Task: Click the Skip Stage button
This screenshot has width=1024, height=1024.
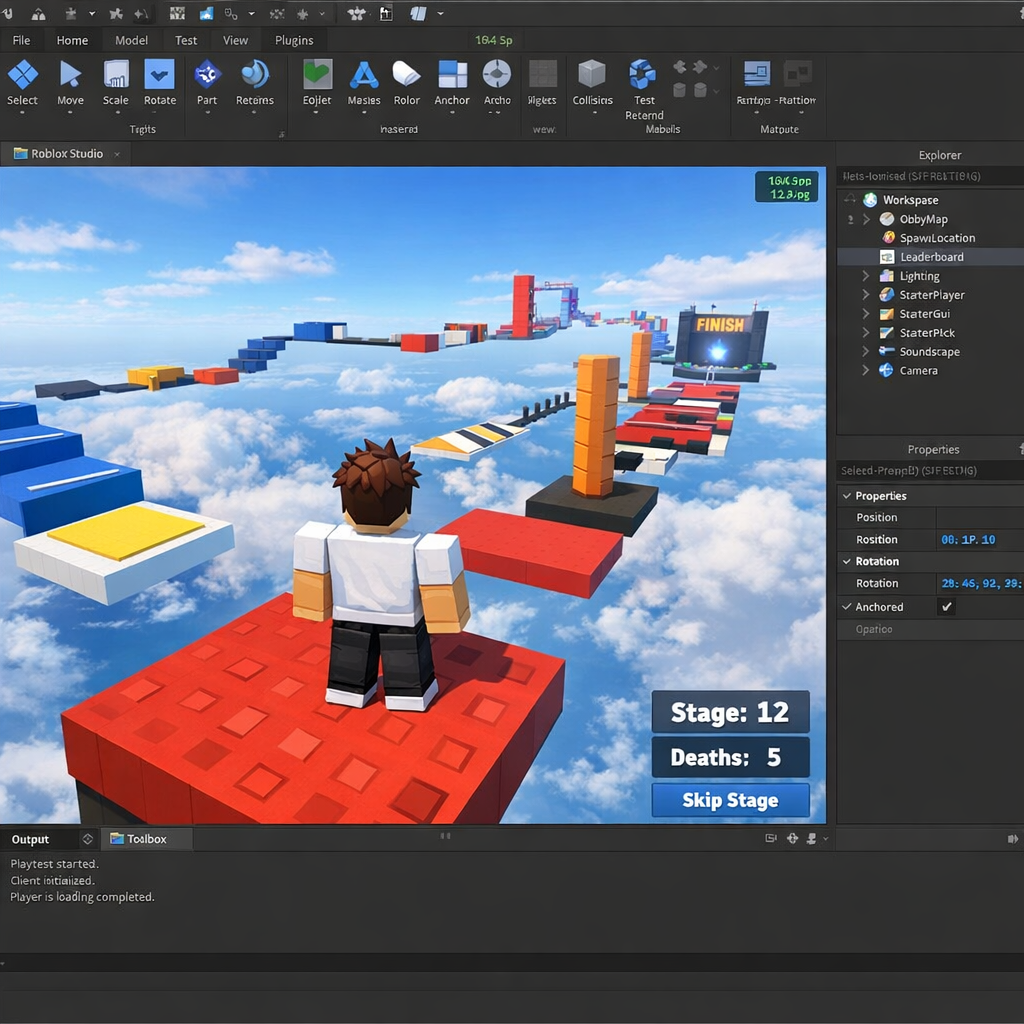Action: click(730, 800)
